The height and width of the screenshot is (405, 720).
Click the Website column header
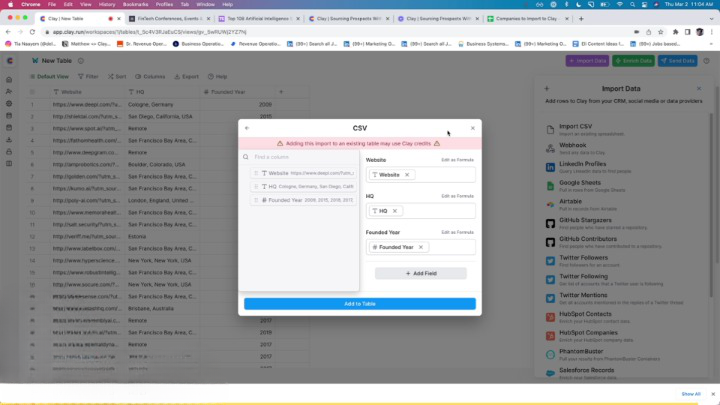88,92
